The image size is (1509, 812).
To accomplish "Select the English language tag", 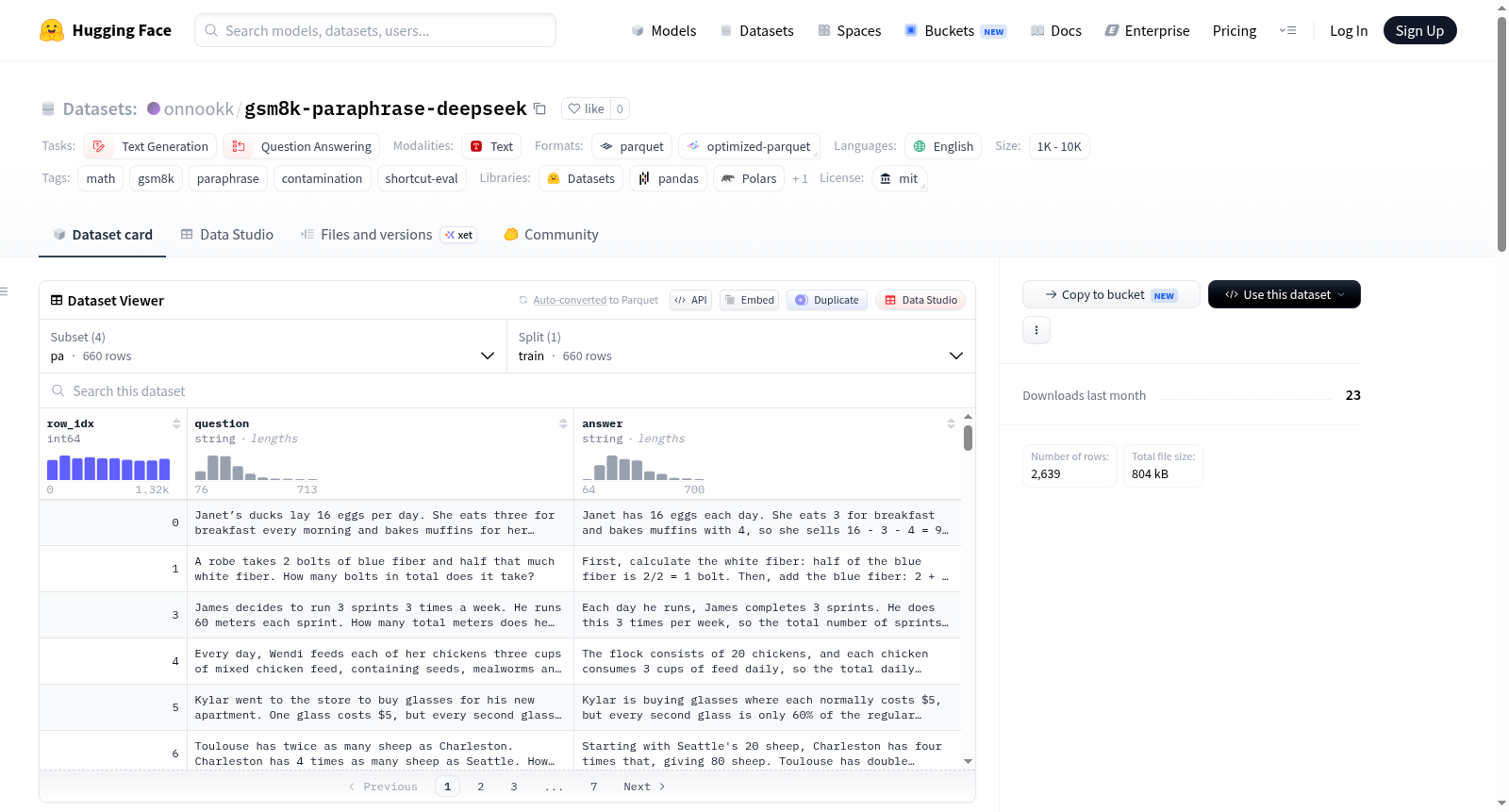I will pos(943,146).
